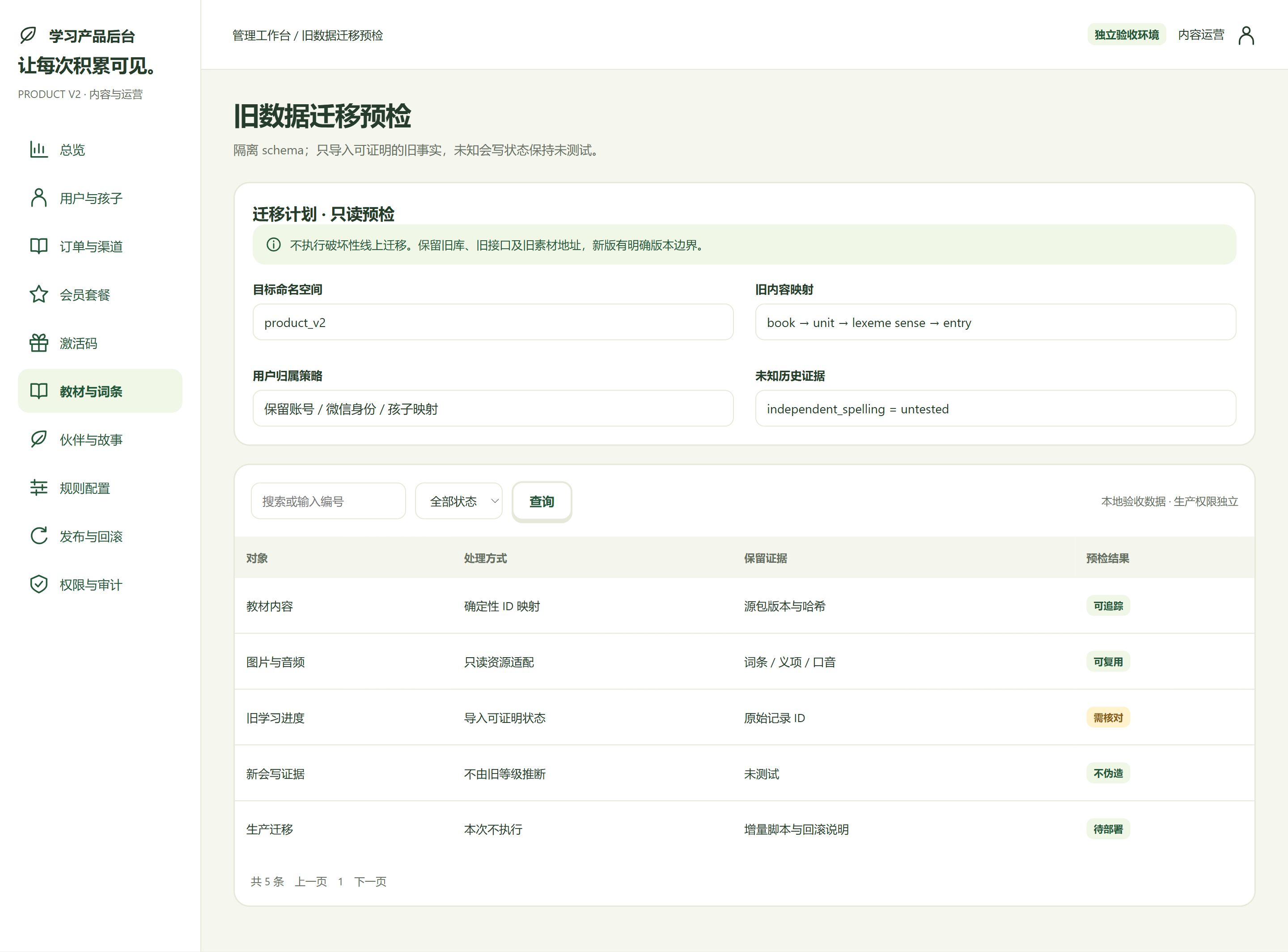Viewport: 1288px width, 952px height.
Task: Click the 不伪造 status tag
Action: (x=1108, y=773)
